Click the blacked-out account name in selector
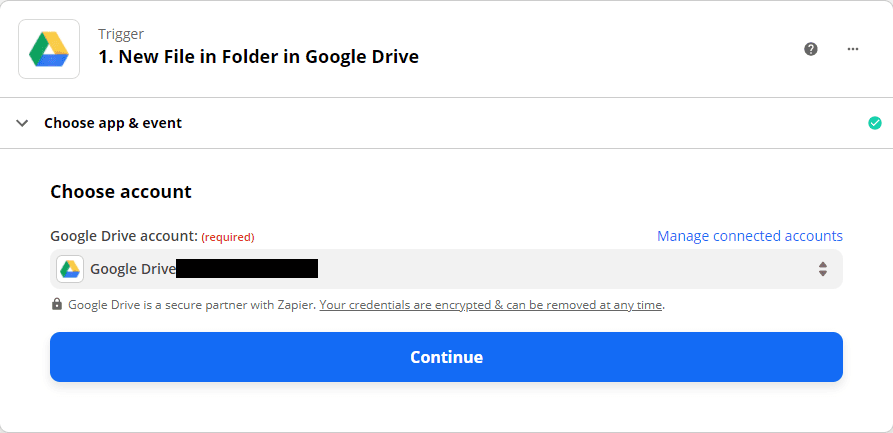Viewport: 893px width, 433px height. [247, 268]
